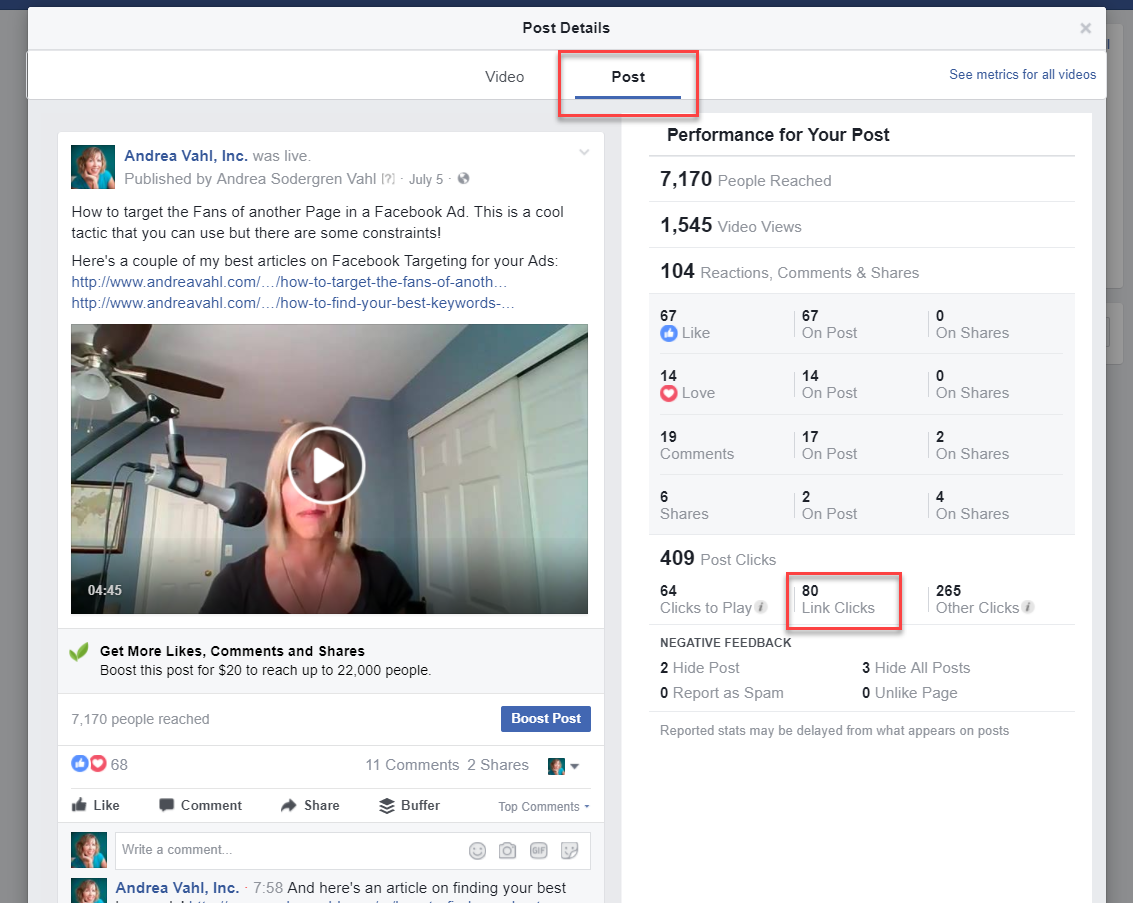
Task: Click the 04:45 video duration label
Action: pos(105,590)
